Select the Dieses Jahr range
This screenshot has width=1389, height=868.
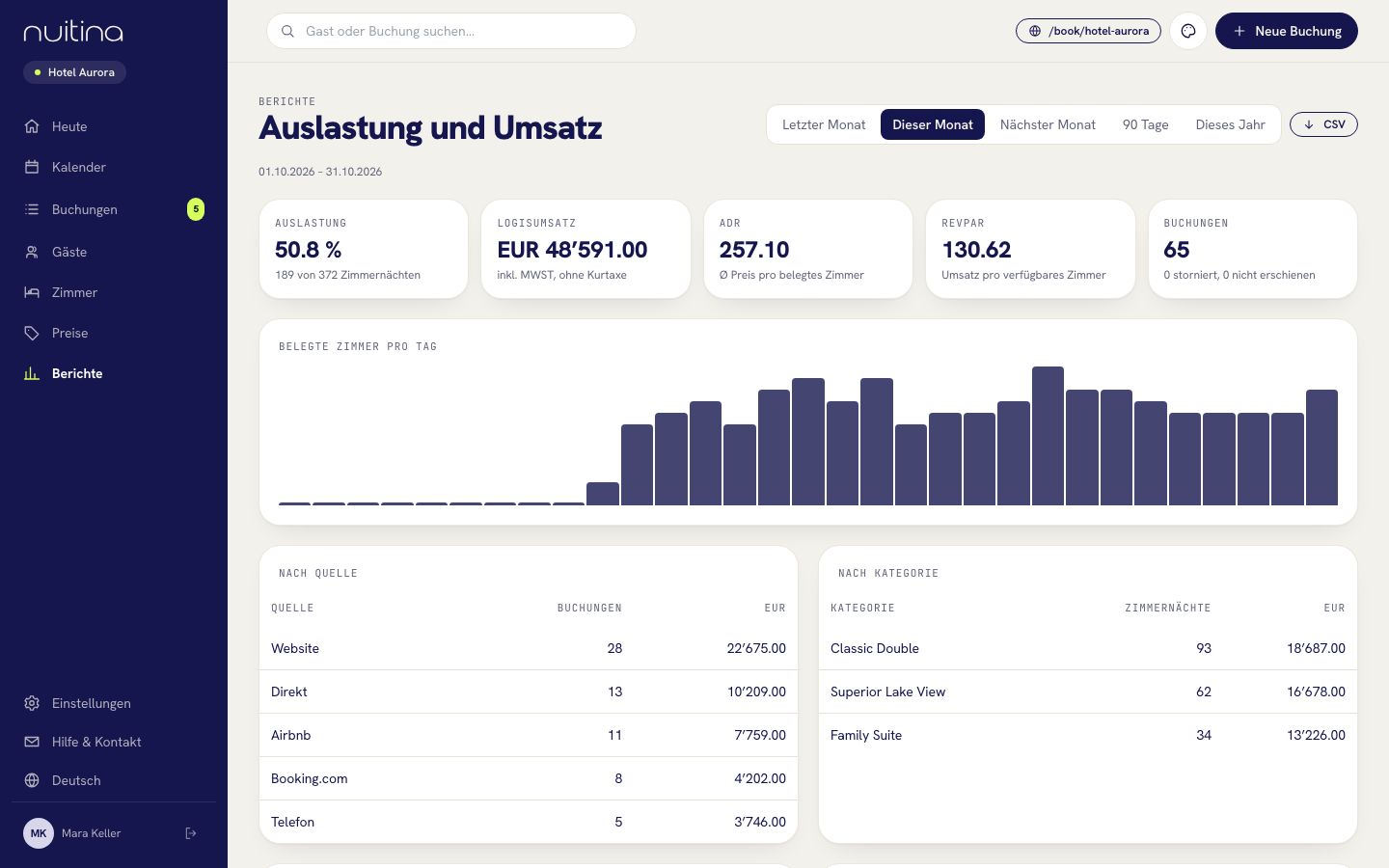coord(1230,124)
